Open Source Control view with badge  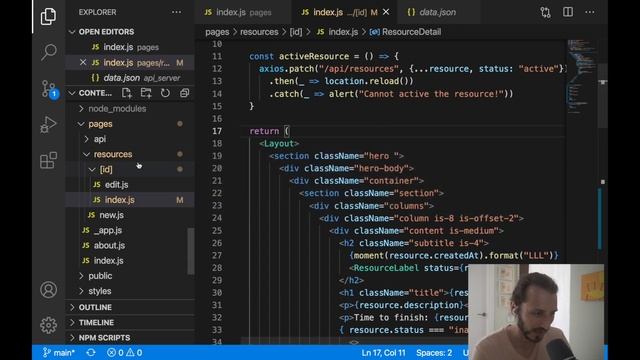(49, 89)
